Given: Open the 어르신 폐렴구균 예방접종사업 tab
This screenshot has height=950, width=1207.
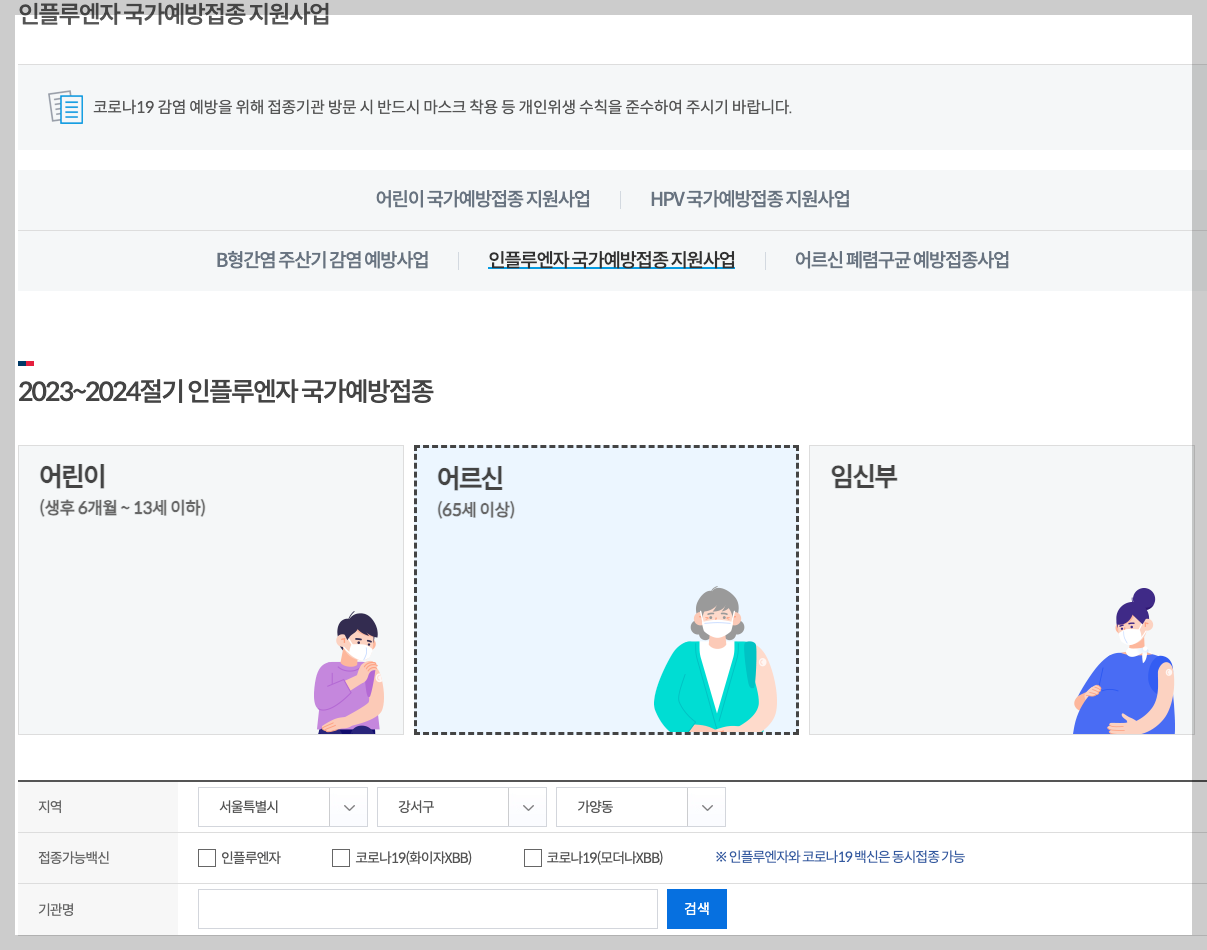Looking at the screenshot, I should (x=901, y=259).
